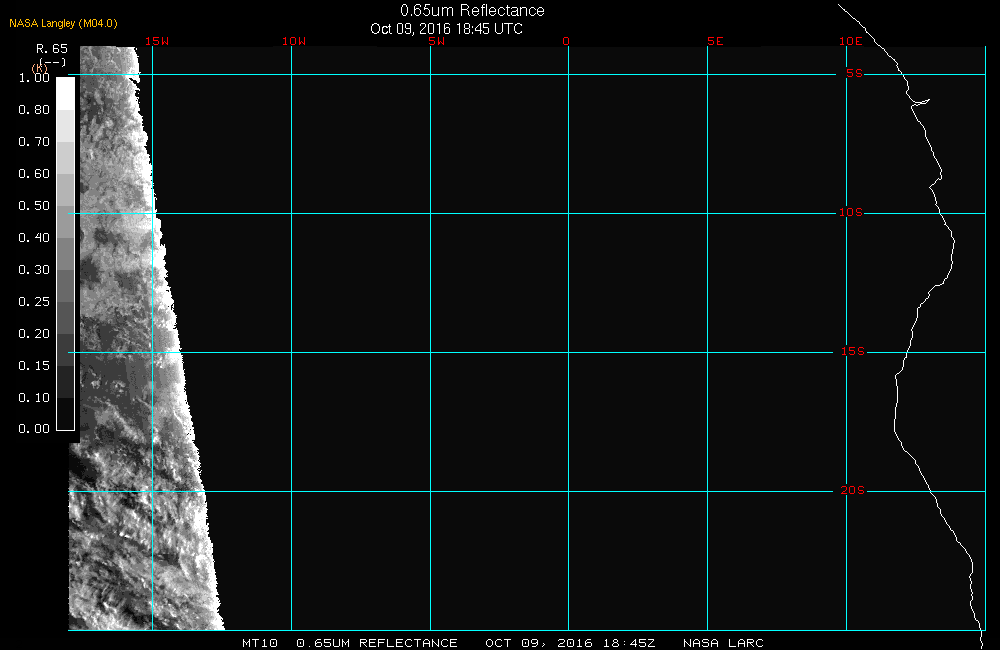Click the white top of the reflectance colorbar
This screenshot has width=1000, height=650.
tap(65, 92)
